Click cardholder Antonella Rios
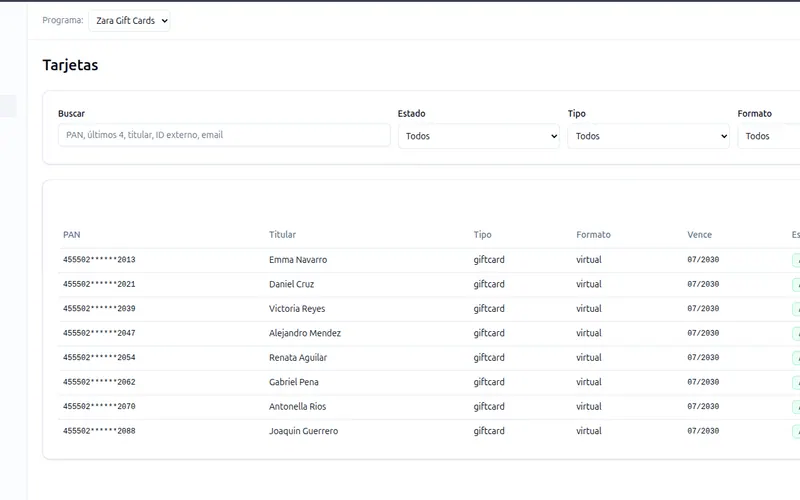 click(x=297, y=407)
